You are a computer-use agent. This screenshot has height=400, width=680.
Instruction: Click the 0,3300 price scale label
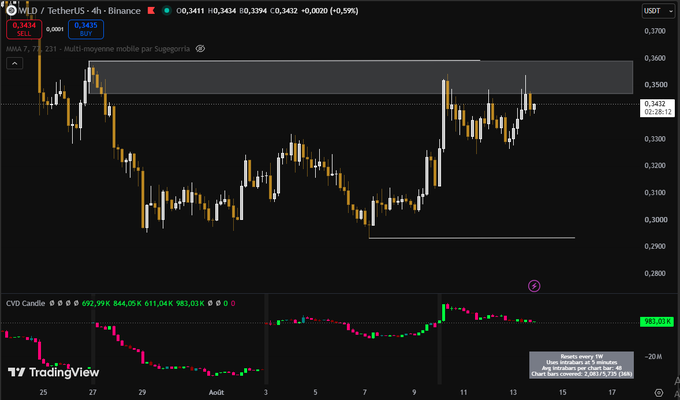tap(655, 139)
